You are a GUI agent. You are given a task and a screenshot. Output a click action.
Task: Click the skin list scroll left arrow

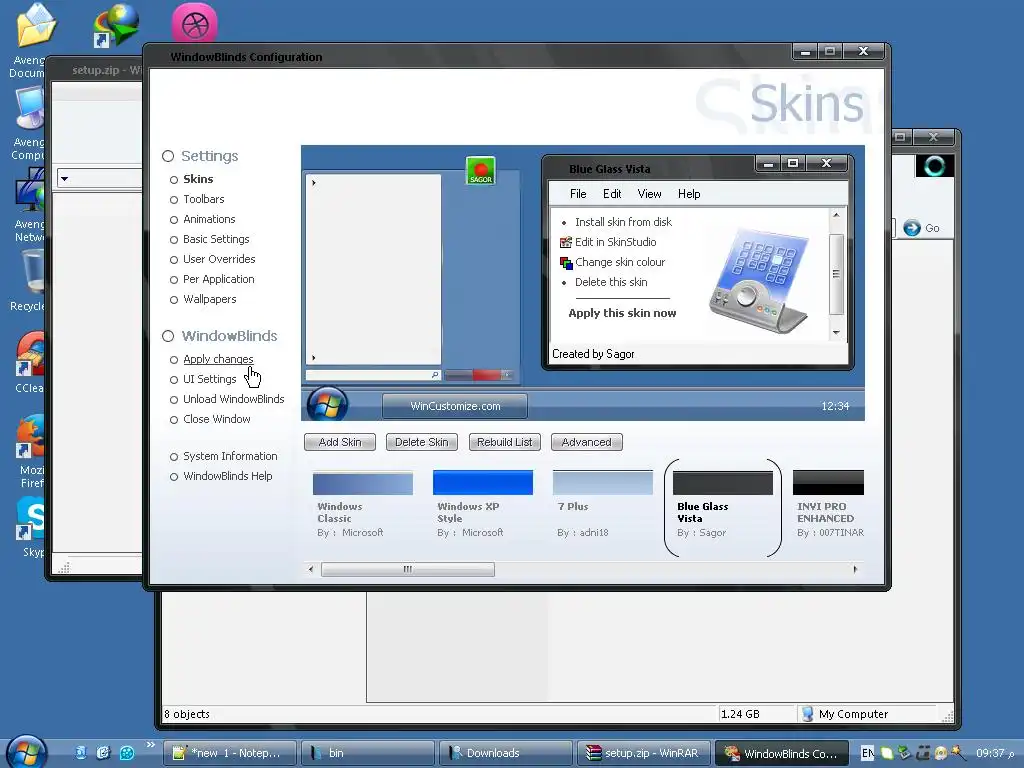coord(311,569)
